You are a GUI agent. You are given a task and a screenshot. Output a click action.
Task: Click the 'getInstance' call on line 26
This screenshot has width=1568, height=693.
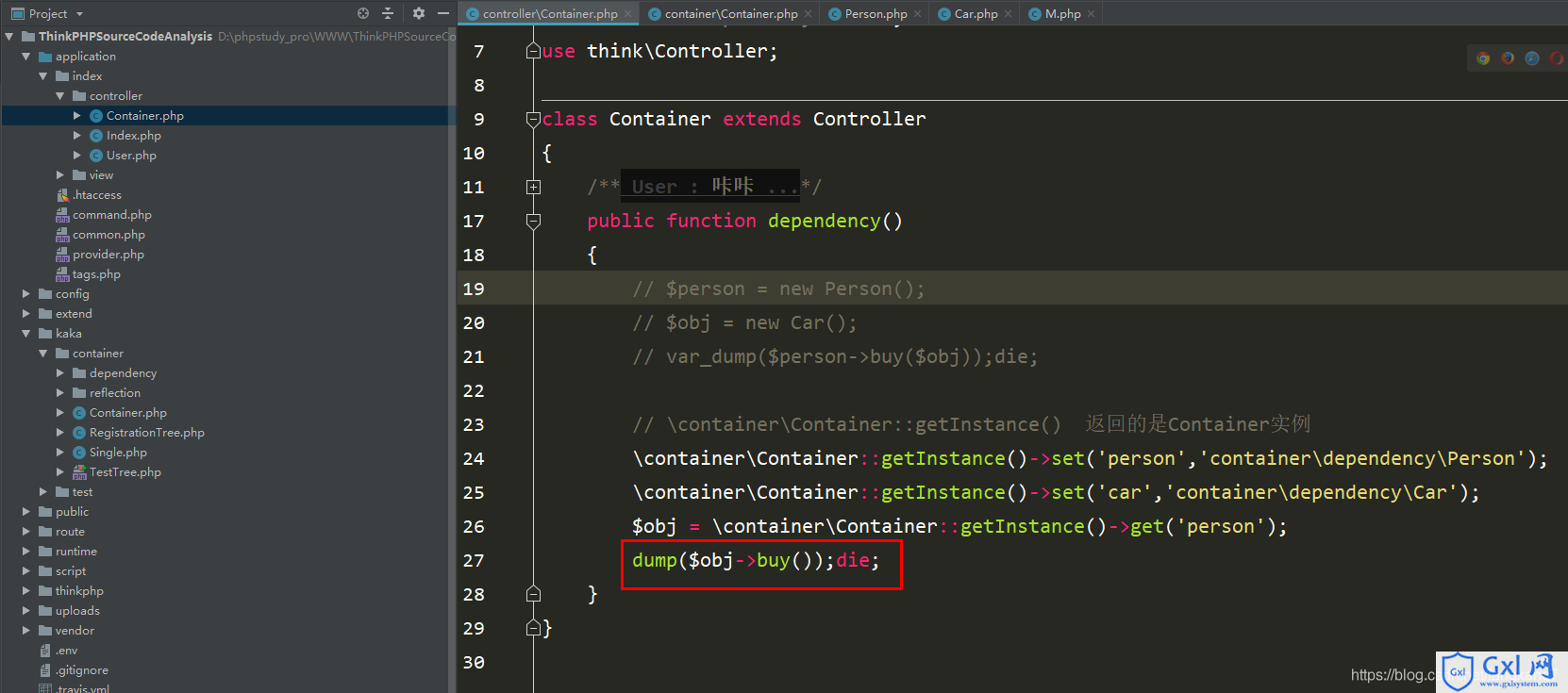[x=1023, y=526]
